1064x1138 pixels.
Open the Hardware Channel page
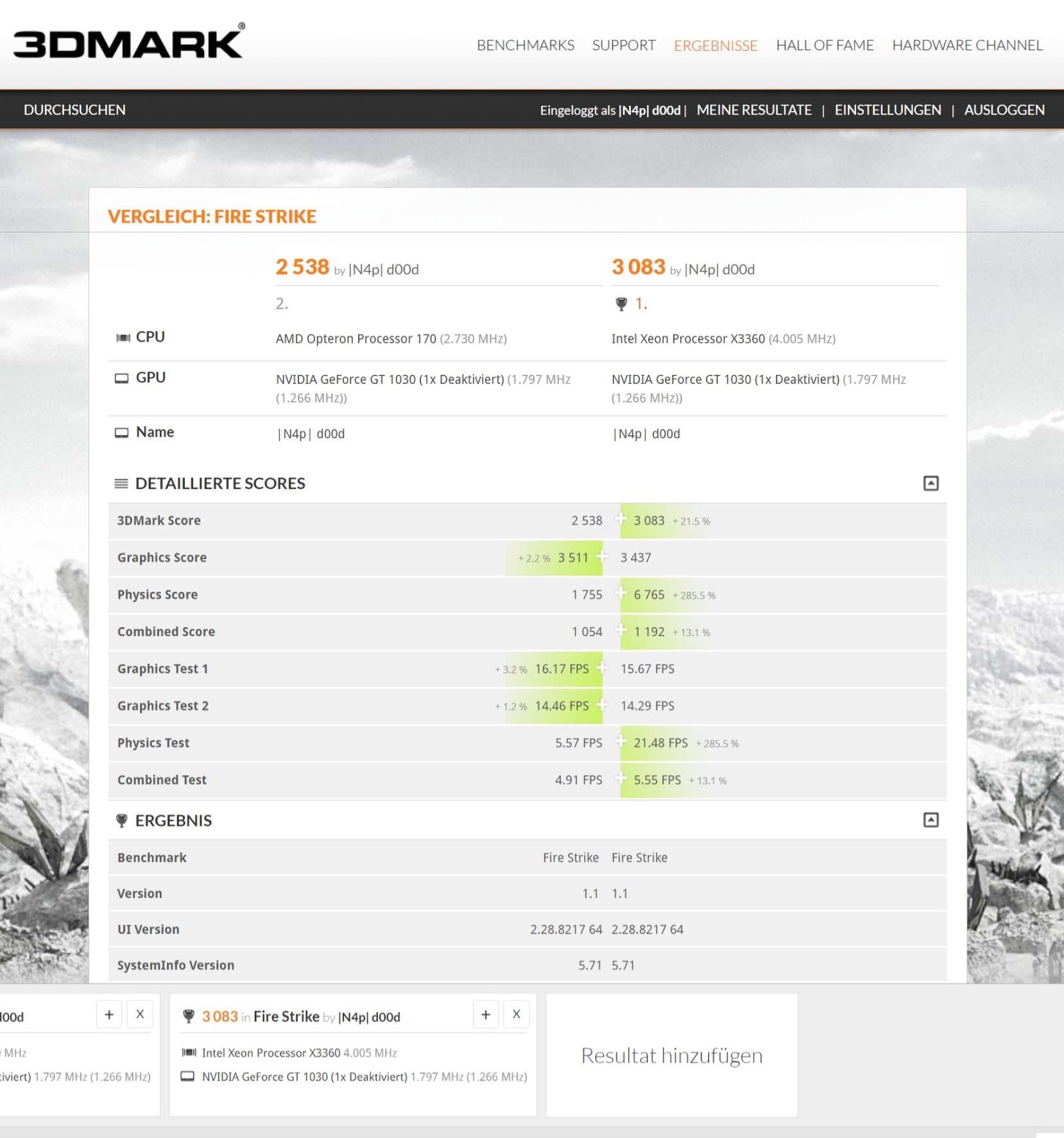(x=967, y=46)
